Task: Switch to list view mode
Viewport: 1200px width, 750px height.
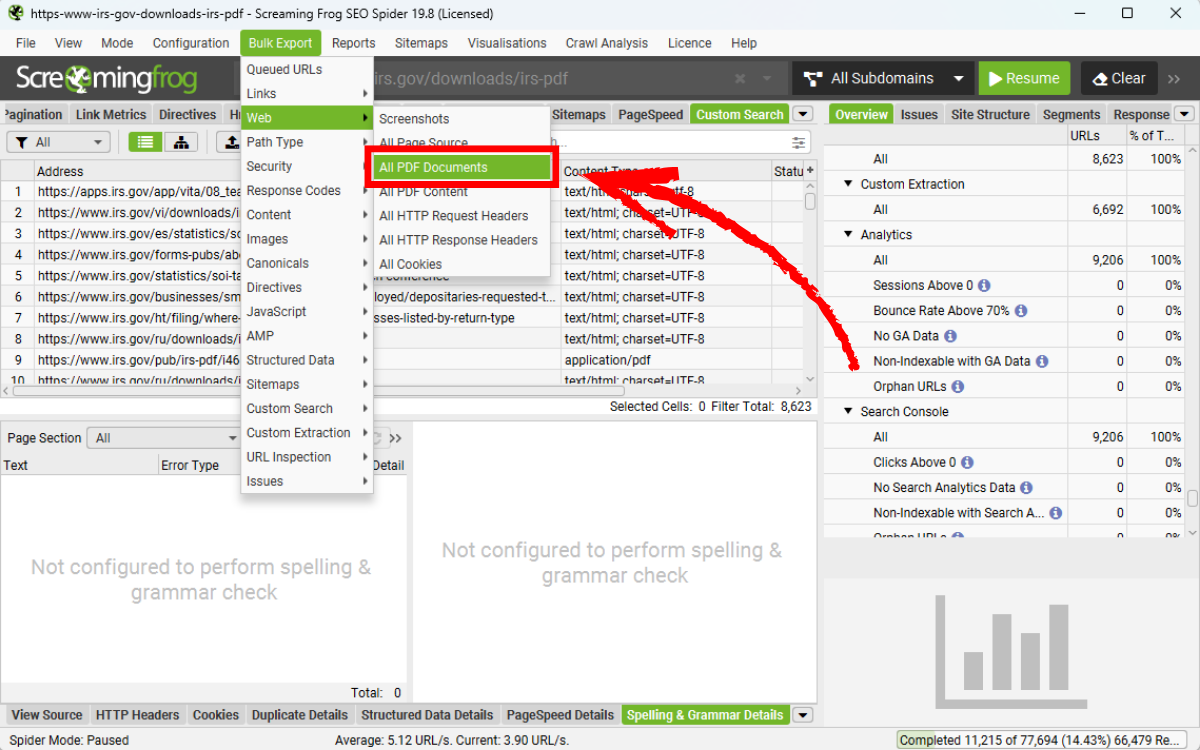Action: tap(146, 143)
